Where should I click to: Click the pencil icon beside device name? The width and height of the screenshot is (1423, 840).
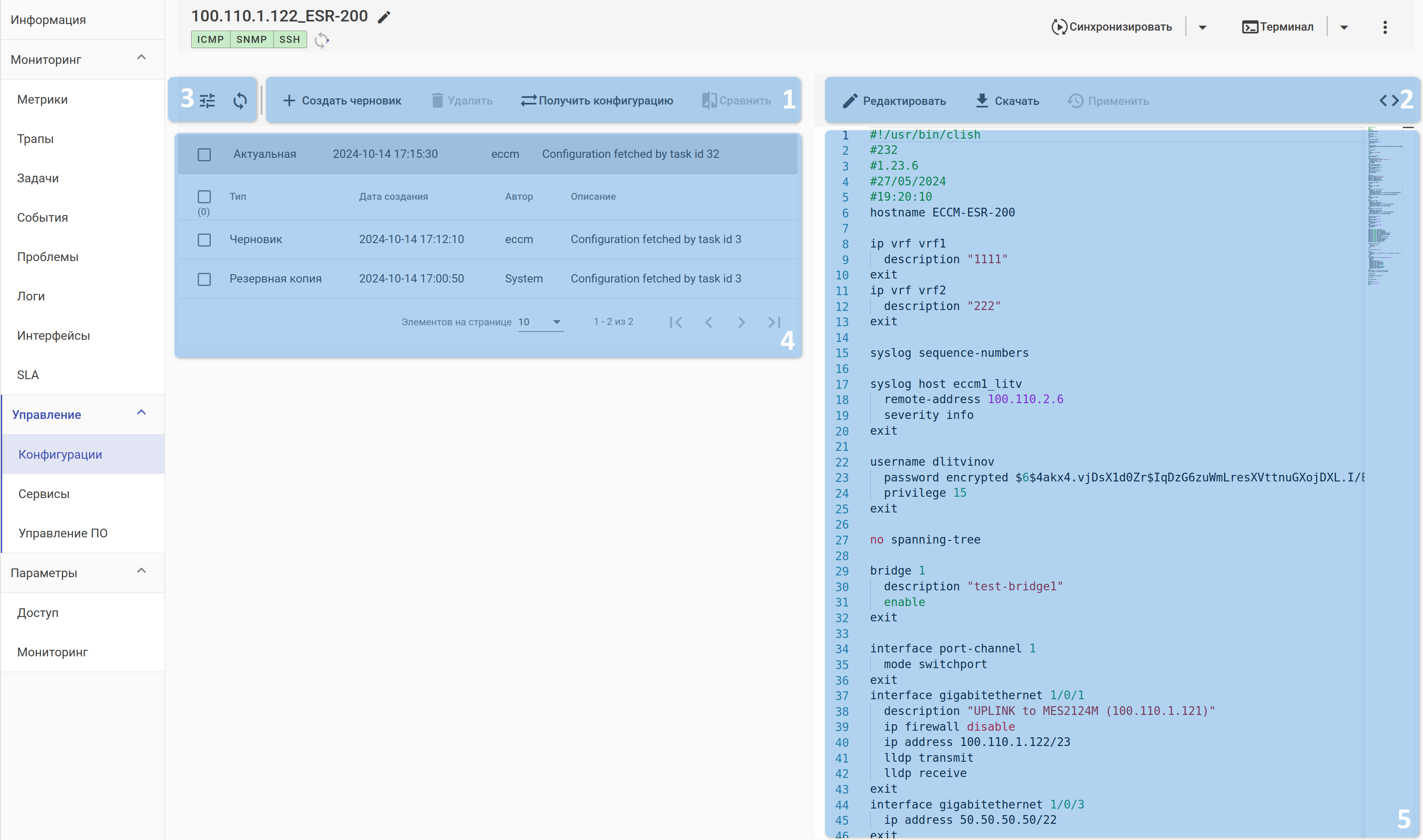(x=384, y=17)
